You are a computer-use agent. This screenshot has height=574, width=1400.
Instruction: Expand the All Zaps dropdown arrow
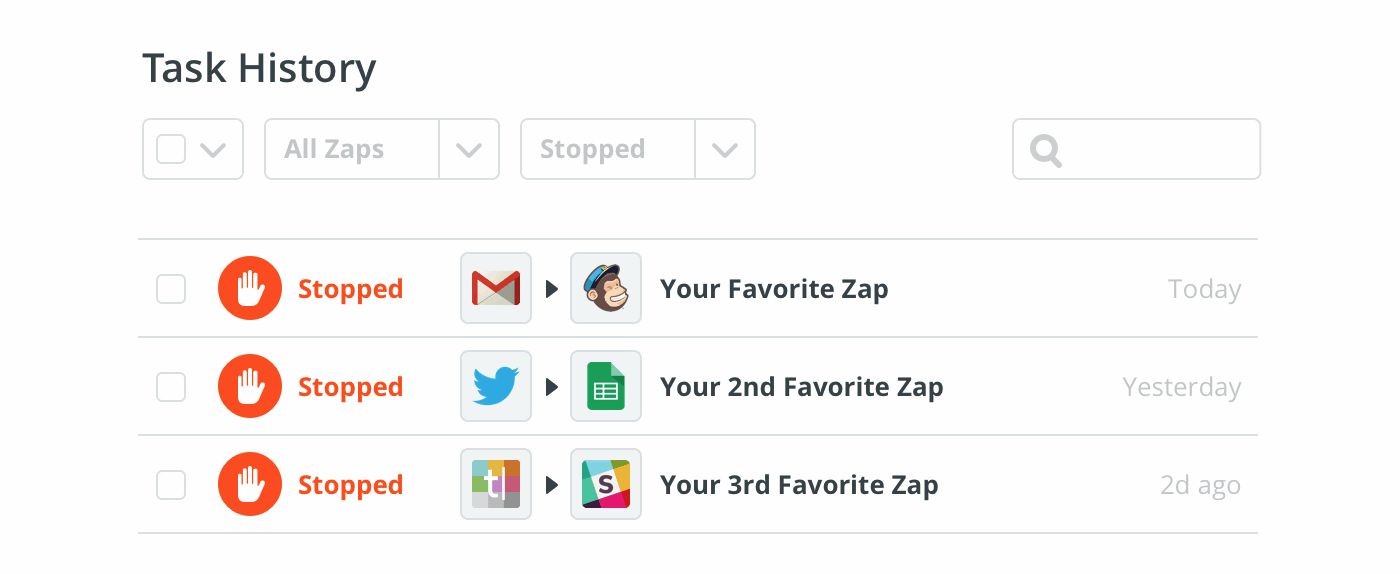point(469,150)
